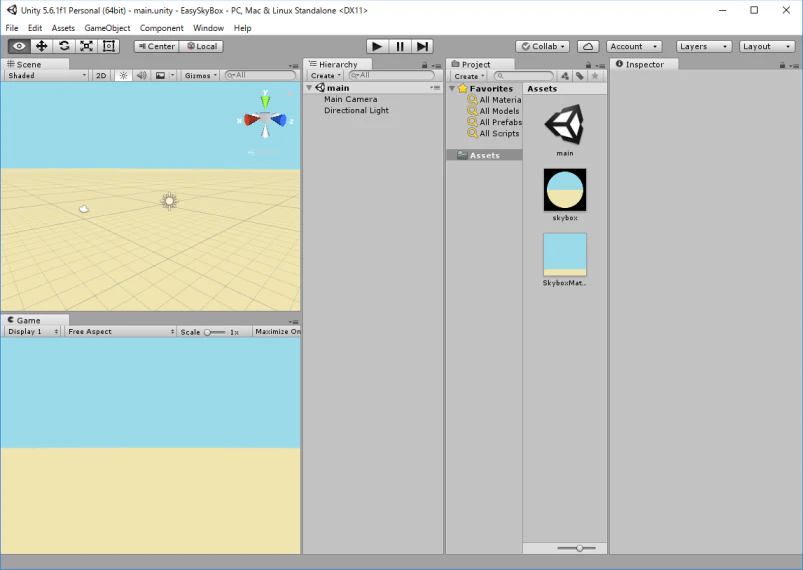Toggle 2D scene view mode
The height and width of the screenshot is (570, 803).
101,75
